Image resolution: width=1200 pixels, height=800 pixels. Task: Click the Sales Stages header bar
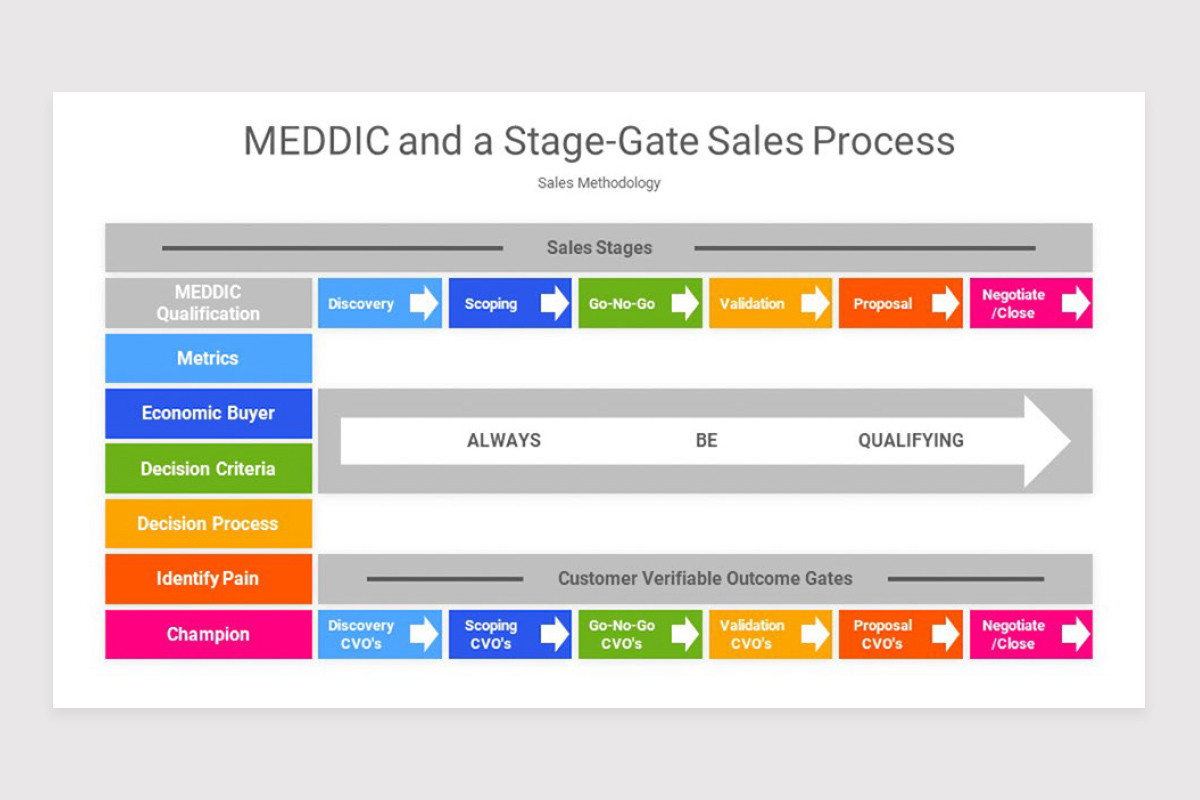(x=599, y=247)
